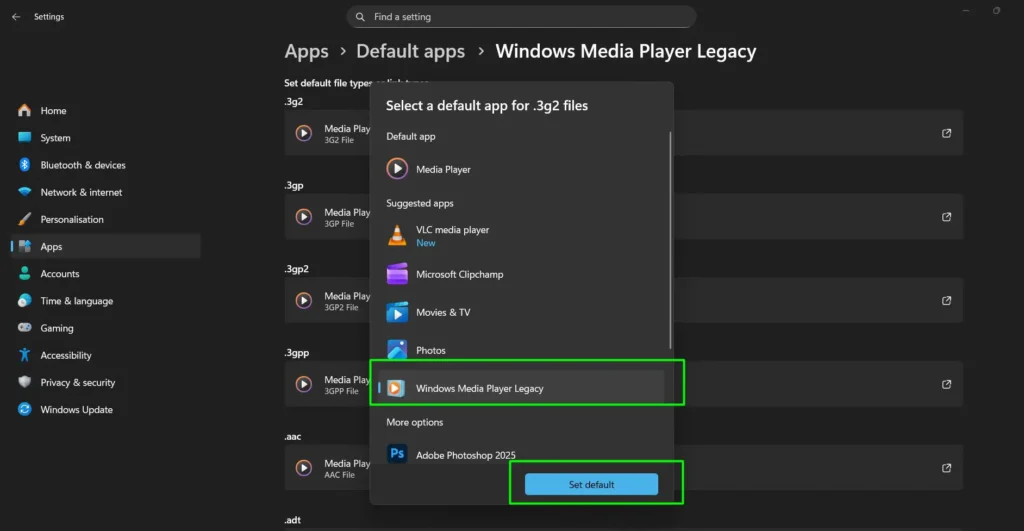1024x531 pixels.
Task: Open external link icon for .3g2 row
Action: [946, 133]
